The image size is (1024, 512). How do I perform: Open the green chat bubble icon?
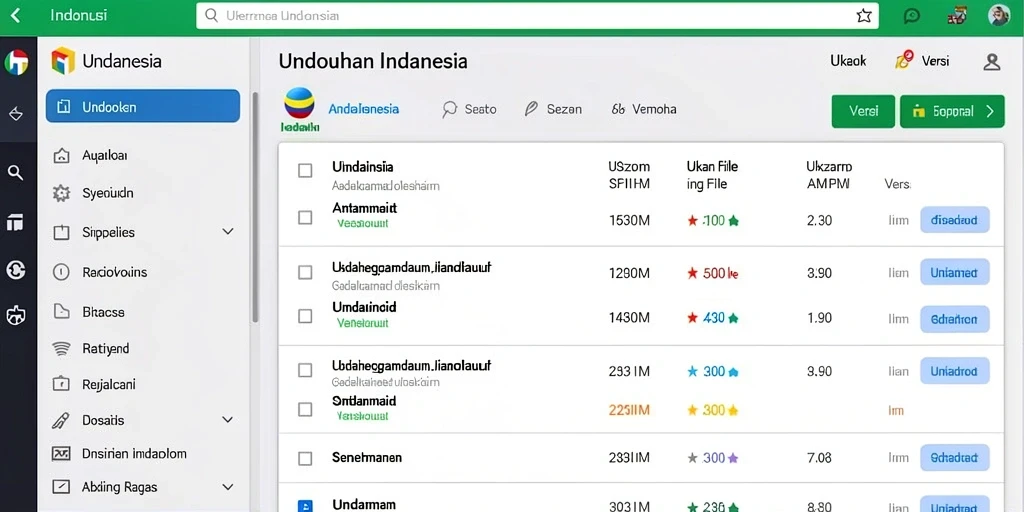(912, 16)
